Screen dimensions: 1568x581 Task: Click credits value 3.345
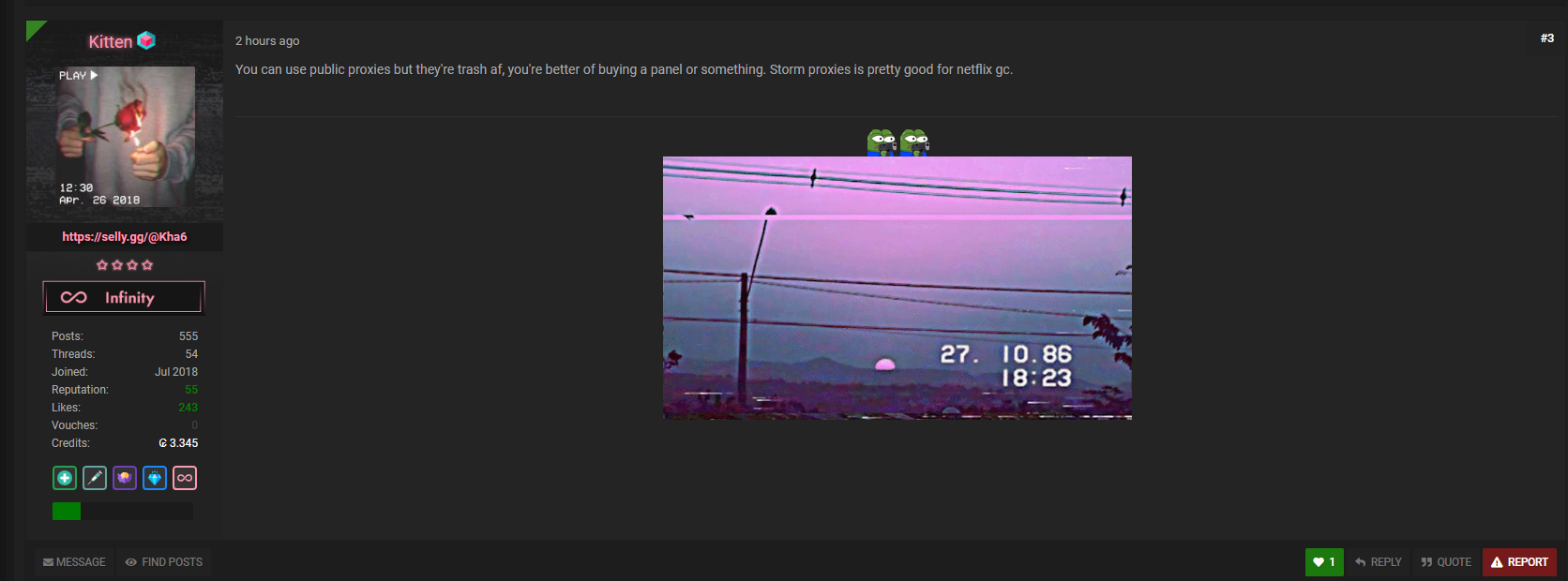point(178,443)
